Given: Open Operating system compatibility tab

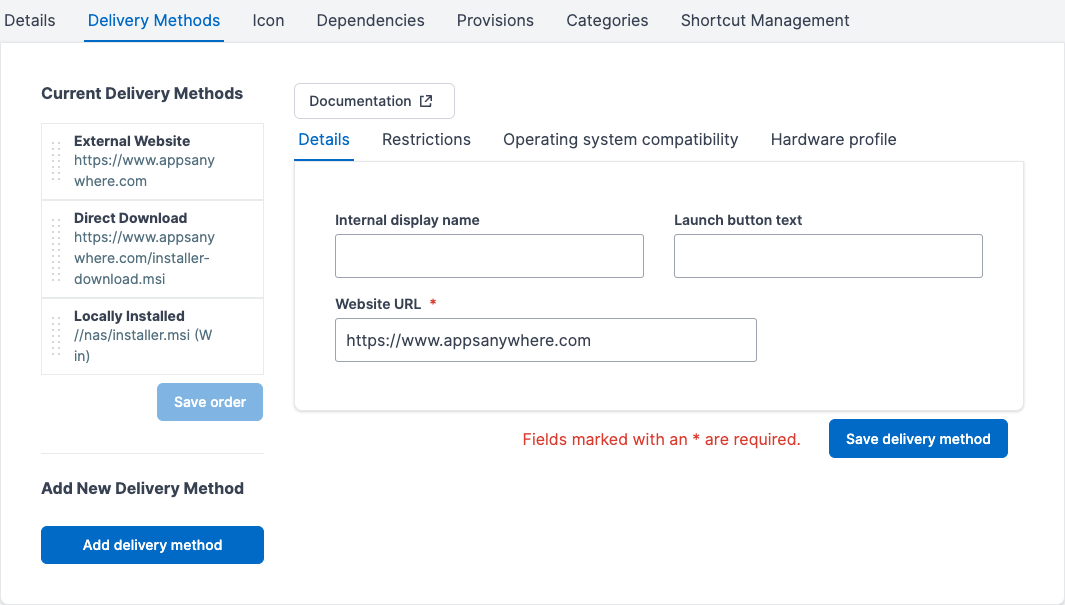Looking at the screenshot, I should (620, 140).
